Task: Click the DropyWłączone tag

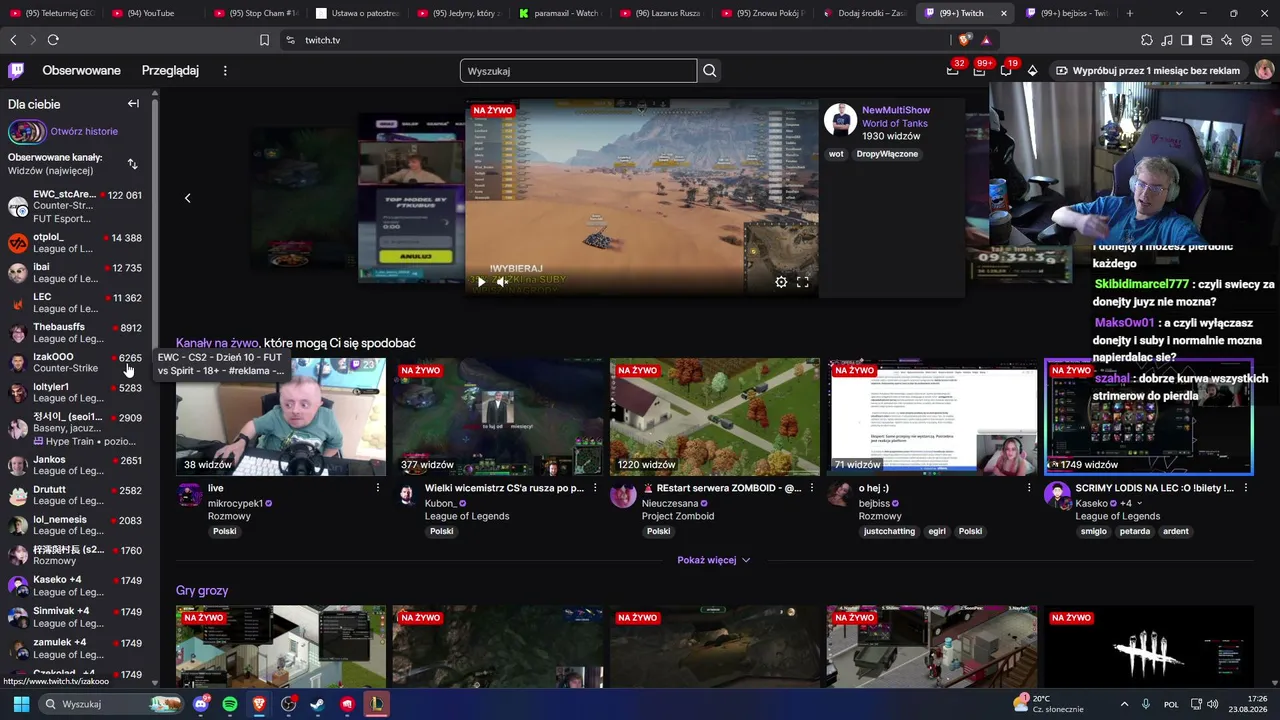Action: [887, 154]
